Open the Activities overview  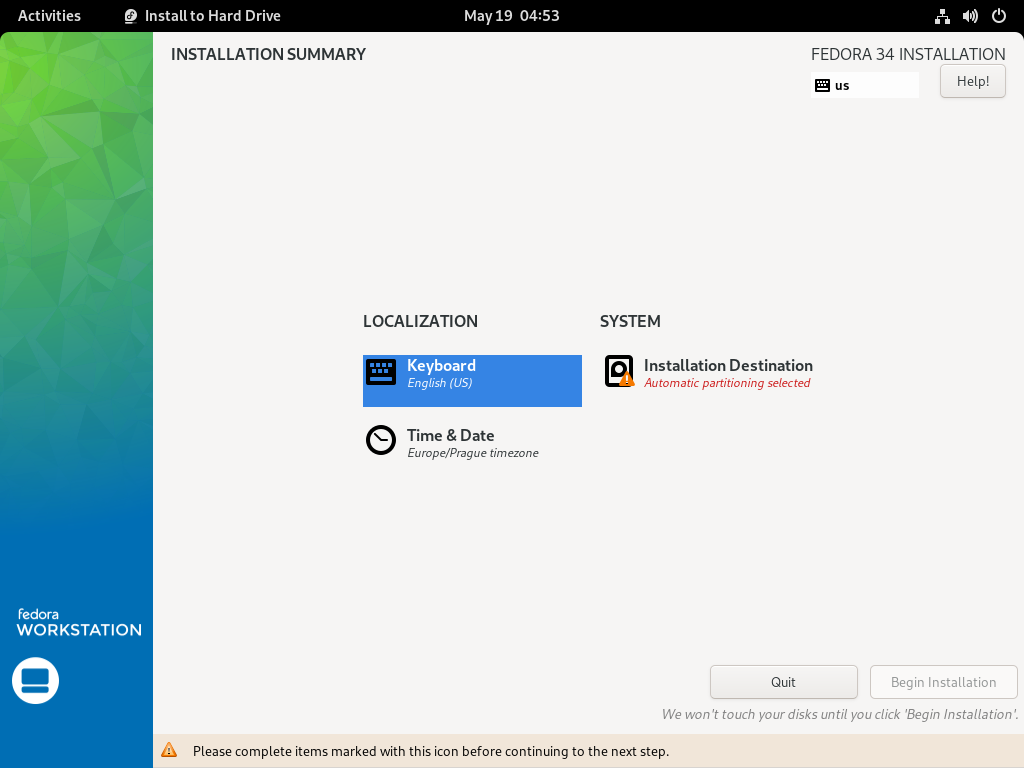coord(49,16)
